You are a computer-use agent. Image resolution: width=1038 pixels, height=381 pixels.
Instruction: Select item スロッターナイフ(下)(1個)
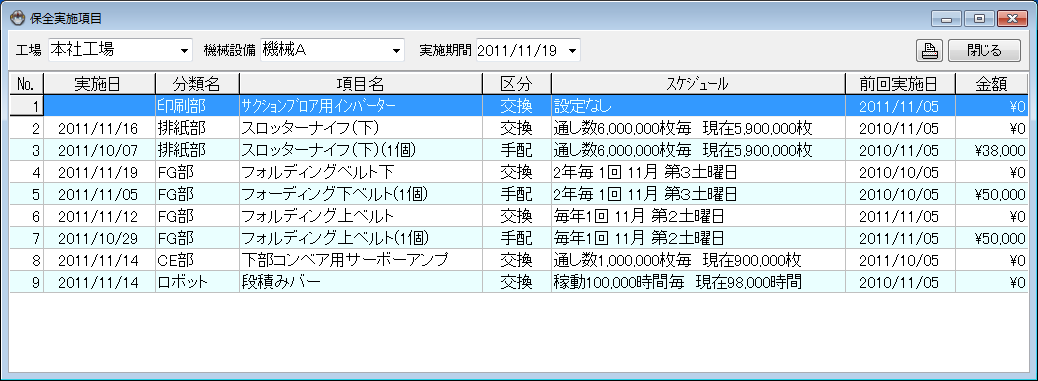[361, 150]
